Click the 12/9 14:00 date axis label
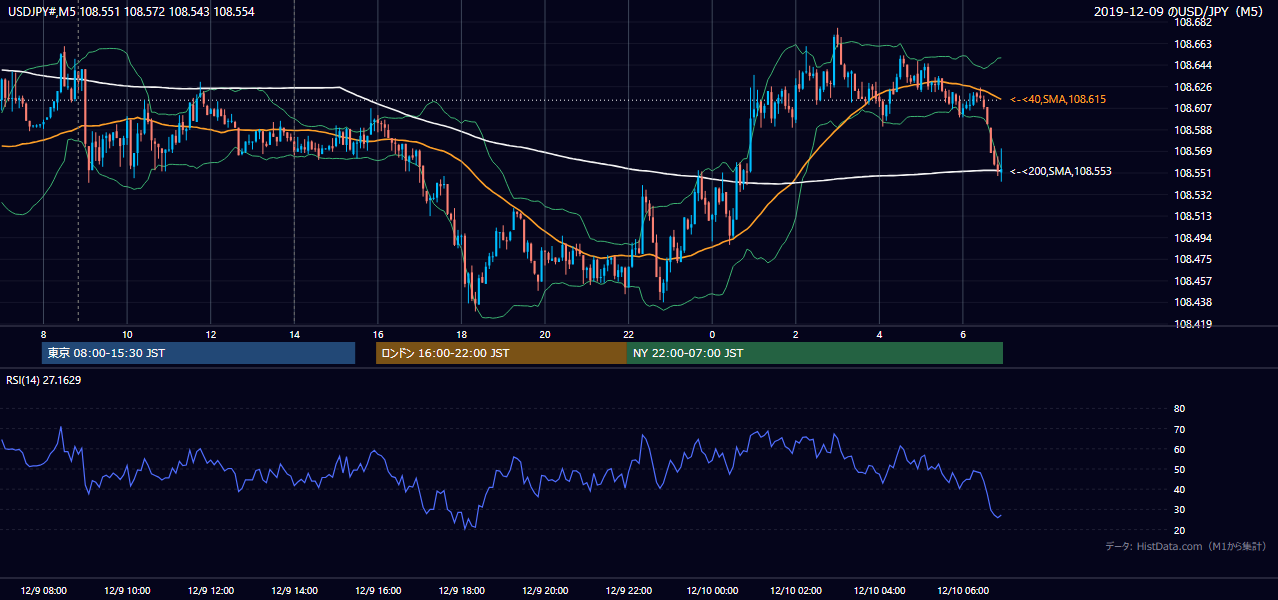This screenshot has width=1278, height=600. pos(294,590)
